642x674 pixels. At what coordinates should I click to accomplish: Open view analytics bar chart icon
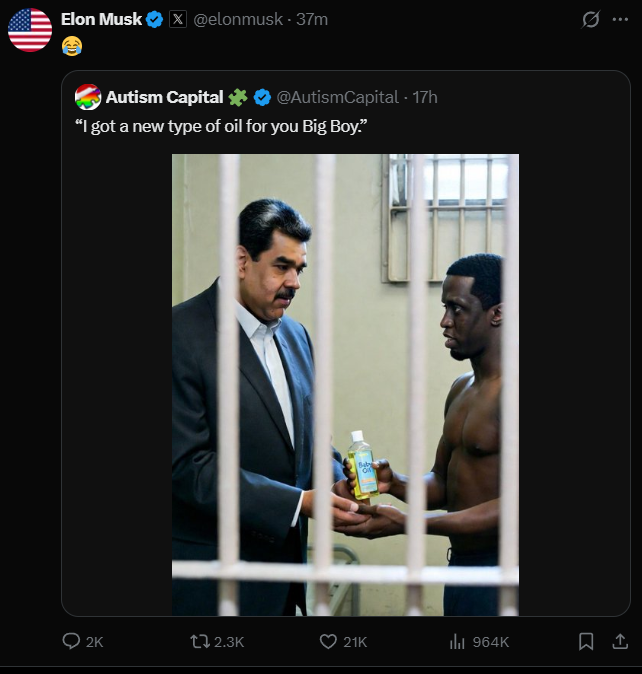coord(457,641)
